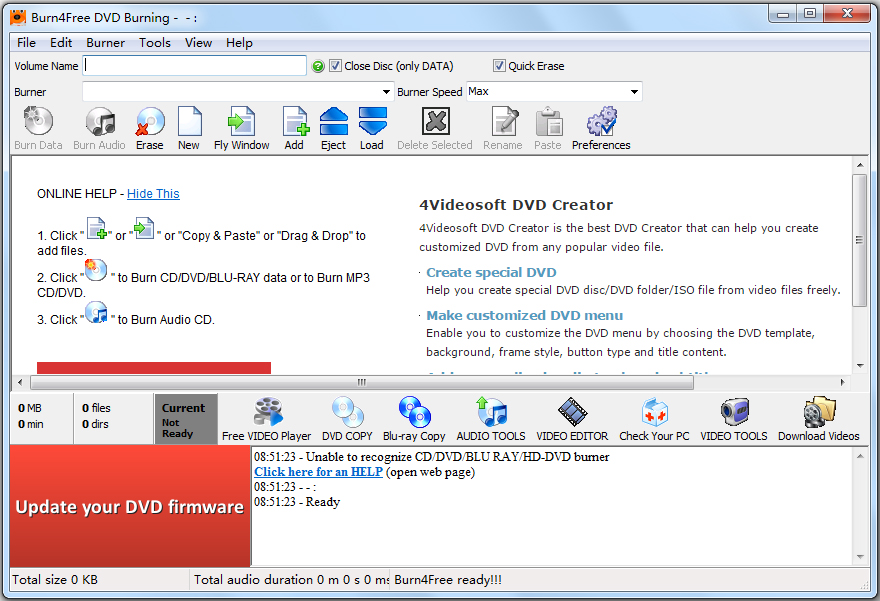Launch the Free VIDEO Player

pos(266,419)
